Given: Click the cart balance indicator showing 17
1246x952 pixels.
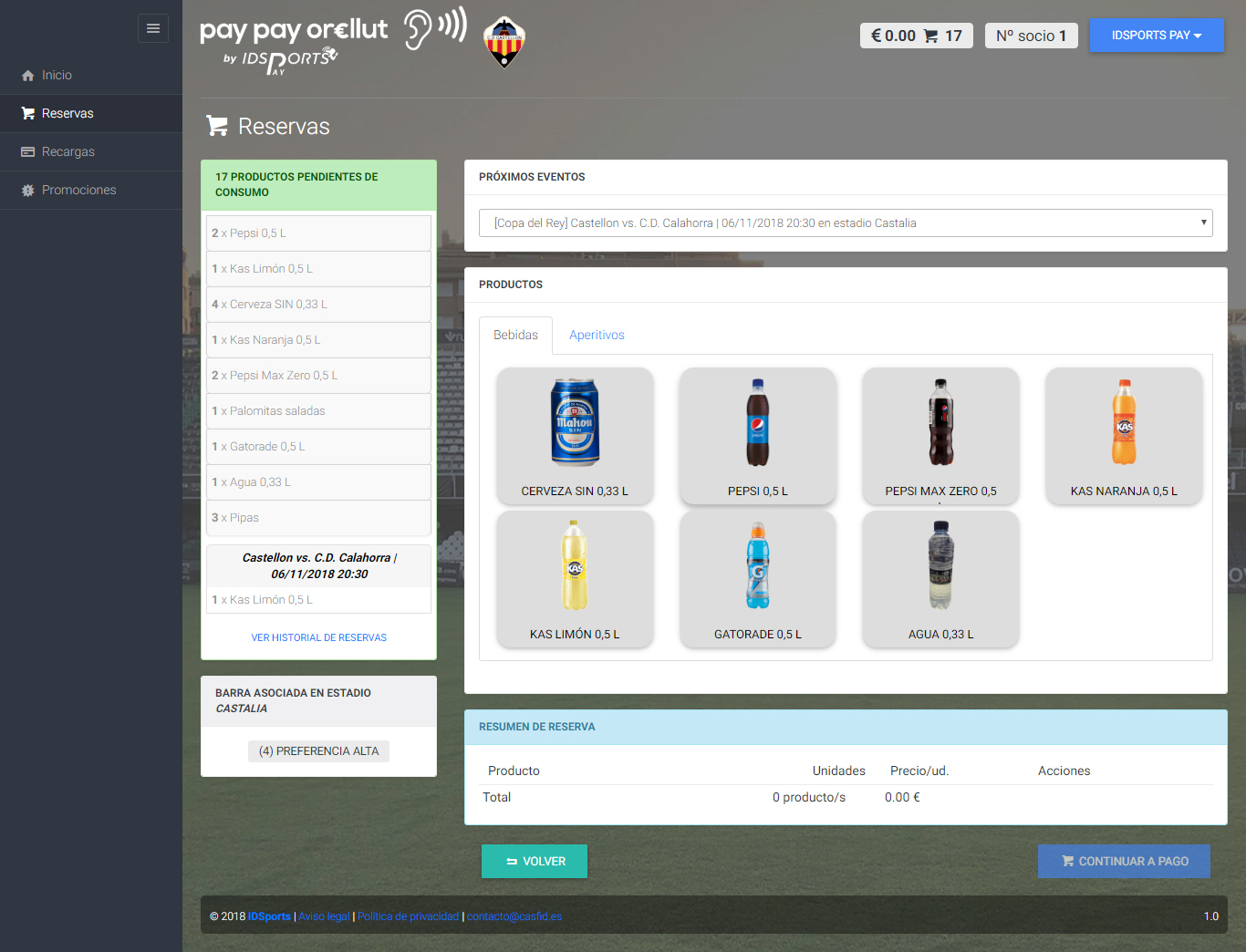Looking at the screenshot, I should point(916,36).
